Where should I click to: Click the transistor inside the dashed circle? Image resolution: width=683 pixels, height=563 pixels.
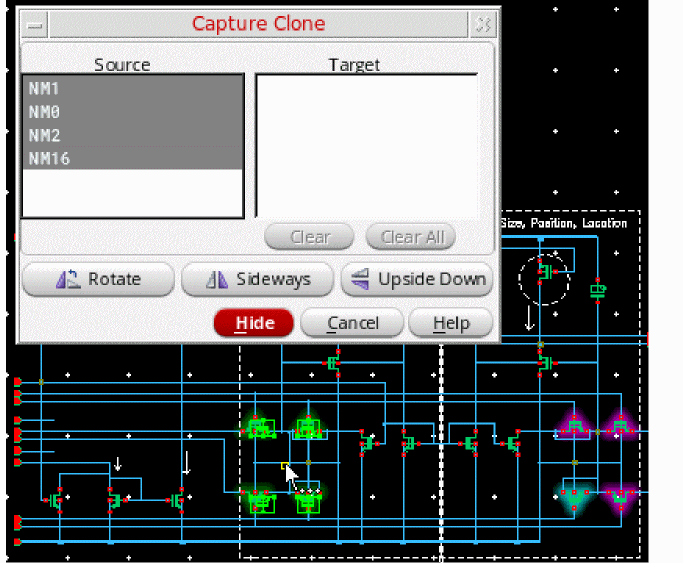tap(545, 271)
